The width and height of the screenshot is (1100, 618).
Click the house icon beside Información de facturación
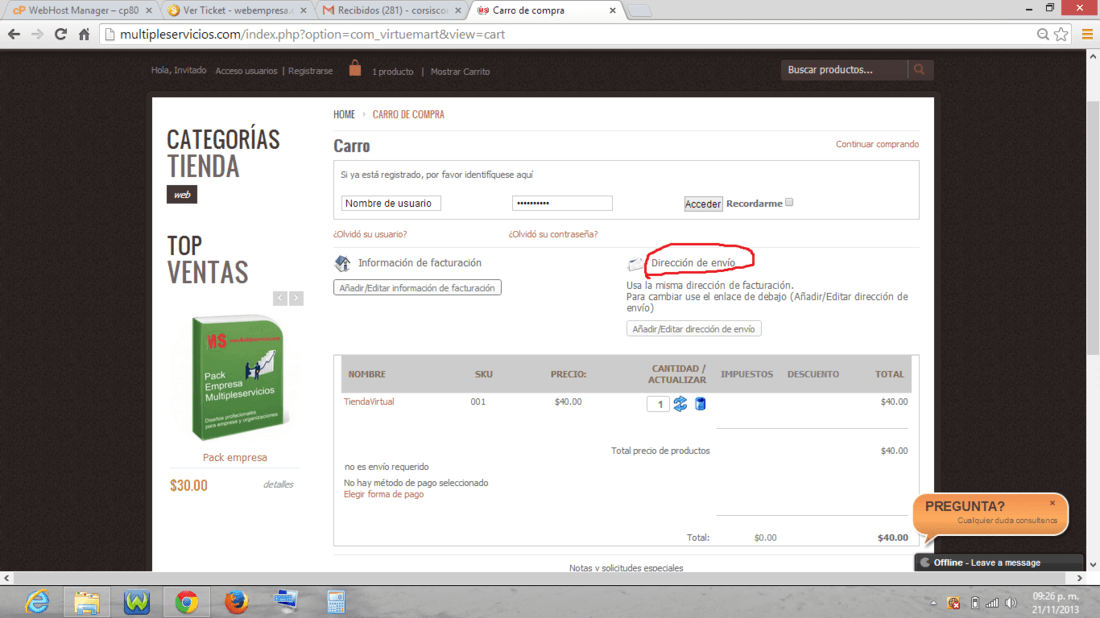pyautogui.click(x=342, y=263)
